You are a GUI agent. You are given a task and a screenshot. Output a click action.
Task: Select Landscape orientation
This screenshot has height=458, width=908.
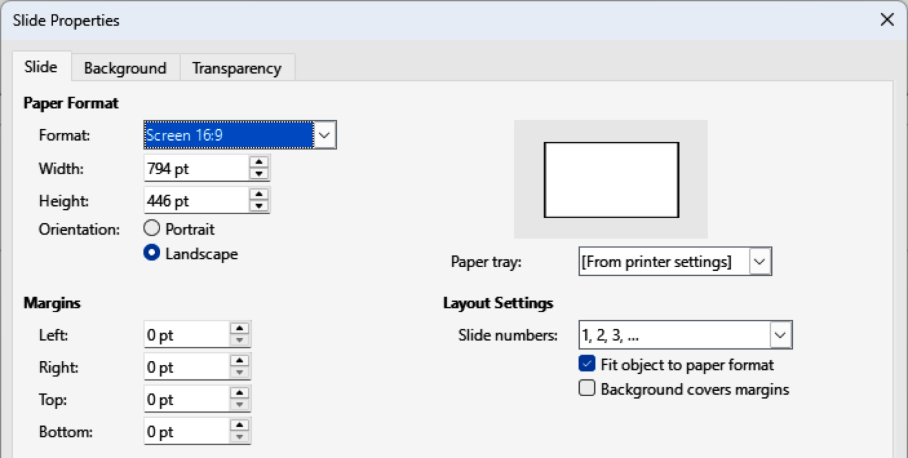click(153, 254)
